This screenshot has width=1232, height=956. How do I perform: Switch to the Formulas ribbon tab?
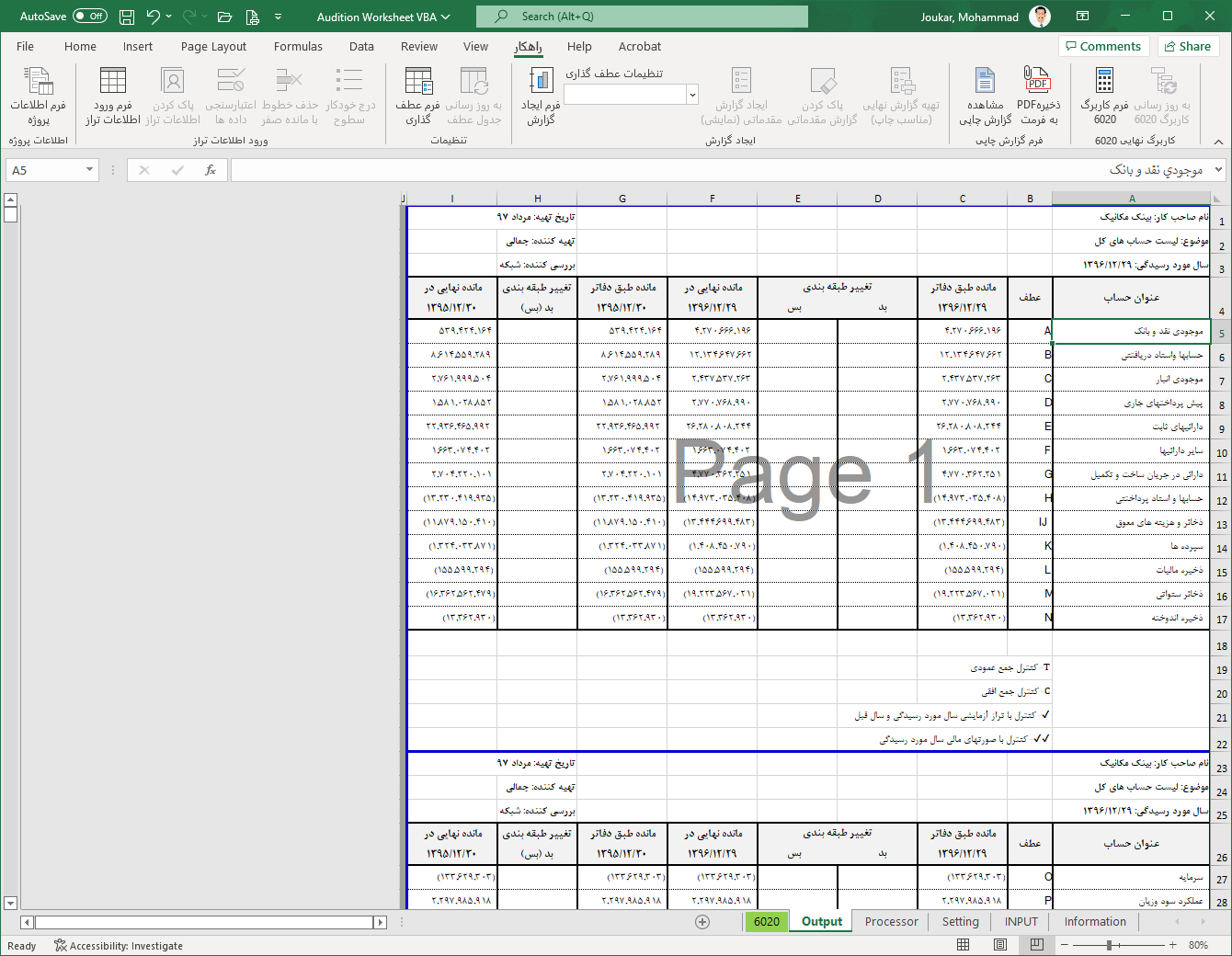tap(298, 46)
